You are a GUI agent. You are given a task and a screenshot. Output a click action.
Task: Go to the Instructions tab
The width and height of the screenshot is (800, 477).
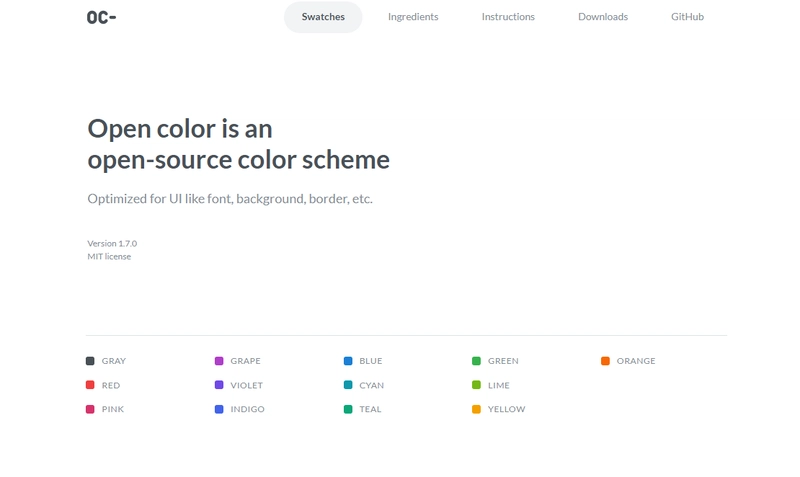(x=508, y=17)
